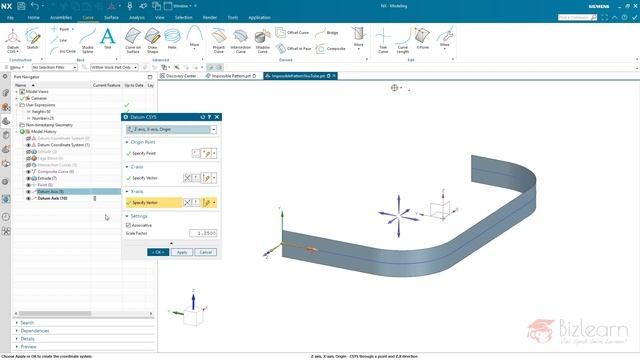Show the hidden Edge Blend feature

pos(29,158)
